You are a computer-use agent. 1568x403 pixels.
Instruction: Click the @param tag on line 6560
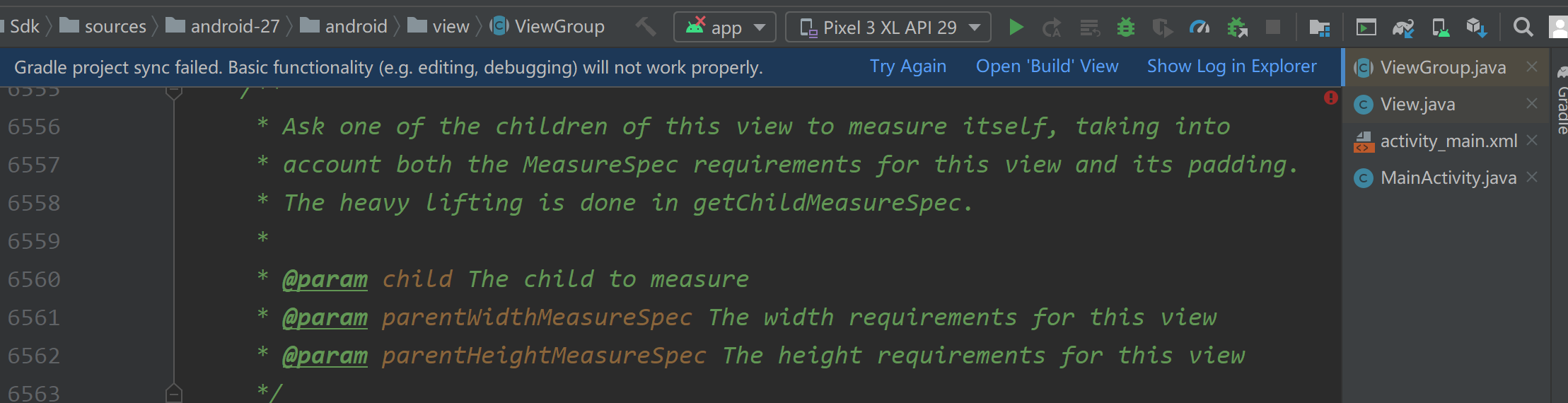click(325, 279)
